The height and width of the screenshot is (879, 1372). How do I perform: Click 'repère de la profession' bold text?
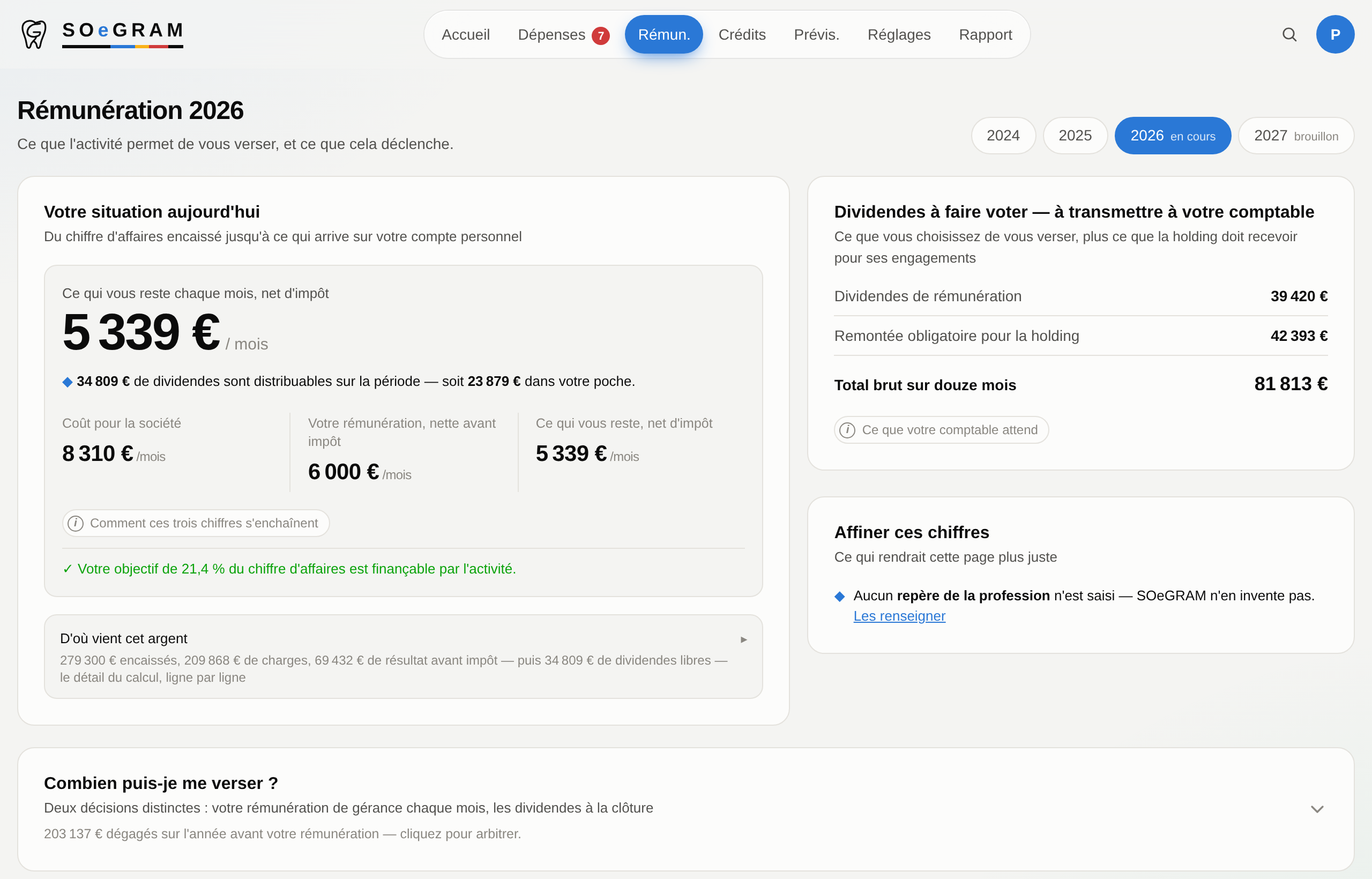tap(973, 596)
